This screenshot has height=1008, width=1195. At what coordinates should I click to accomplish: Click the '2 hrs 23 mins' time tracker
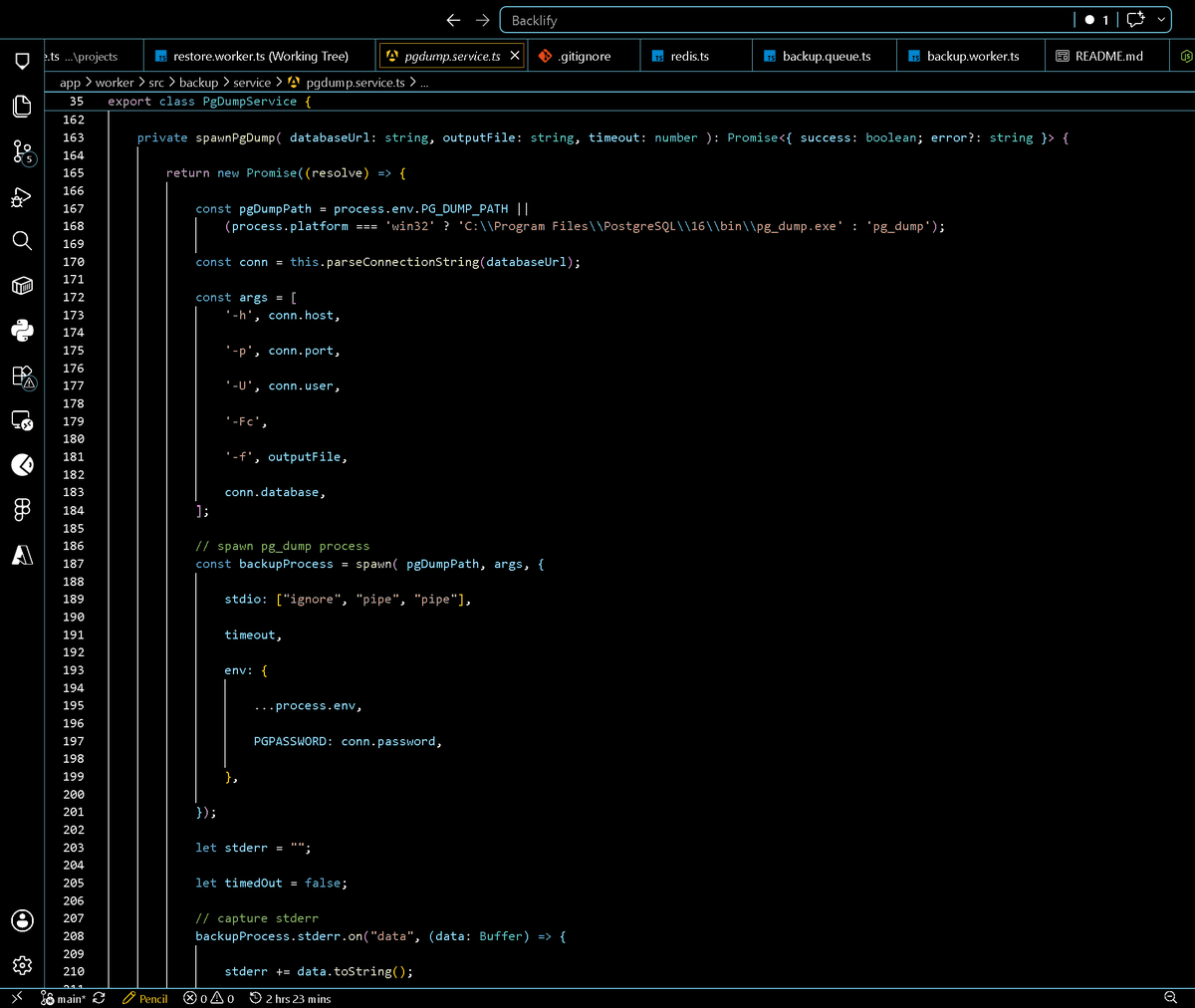290,998
